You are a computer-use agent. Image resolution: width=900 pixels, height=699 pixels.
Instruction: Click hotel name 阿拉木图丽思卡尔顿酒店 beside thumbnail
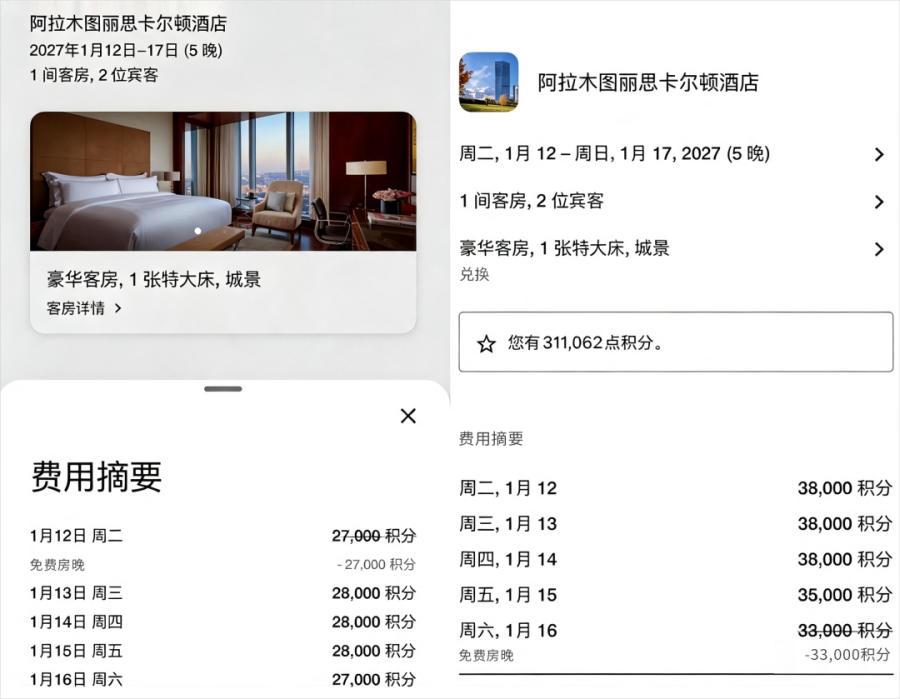(x=648, y=83)
